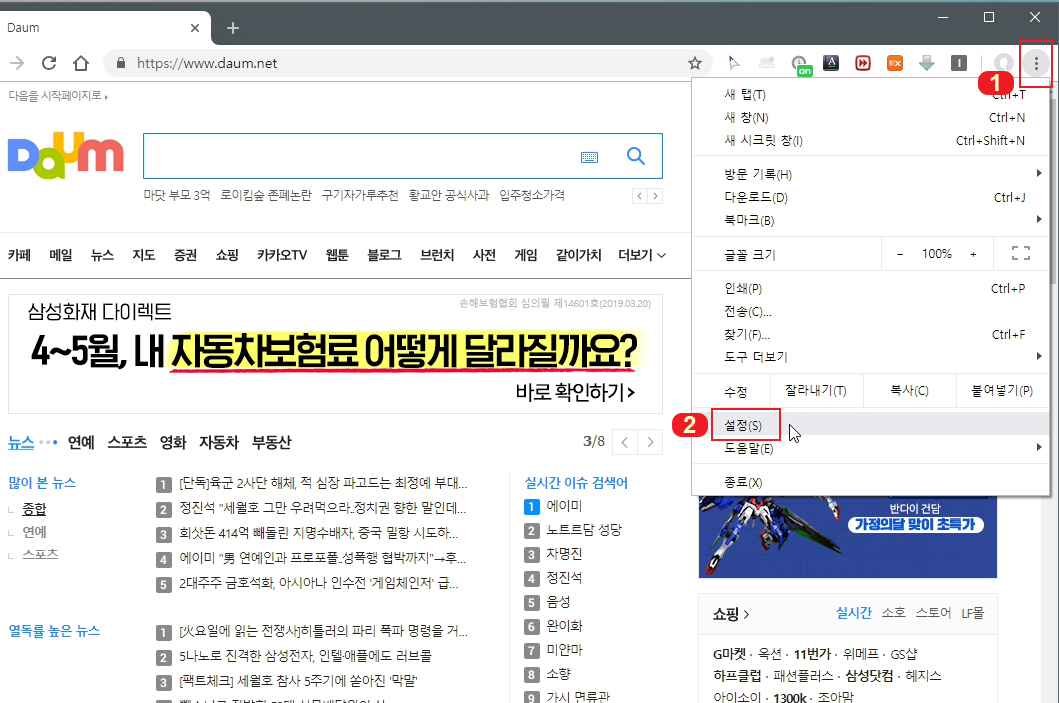Open 다운로드(D) from menu
1059x703 pixels.
[x=871, y=197]
